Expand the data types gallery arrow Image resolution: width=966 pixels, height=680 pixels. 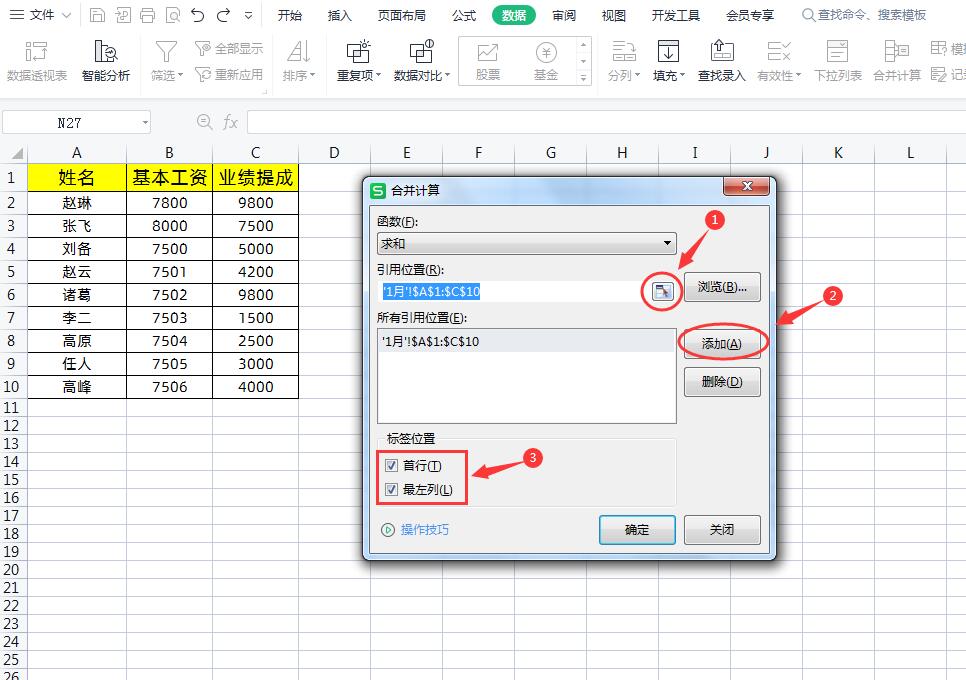583,77
